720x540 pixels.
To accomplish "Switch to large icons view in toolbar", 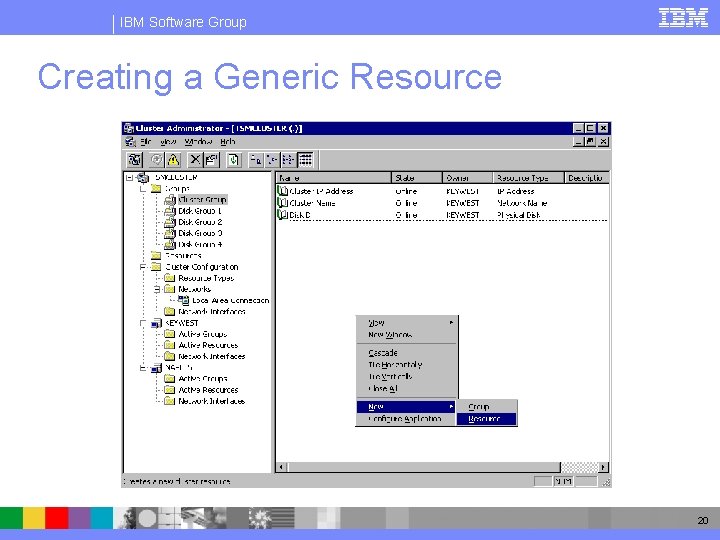I will 256,160.
